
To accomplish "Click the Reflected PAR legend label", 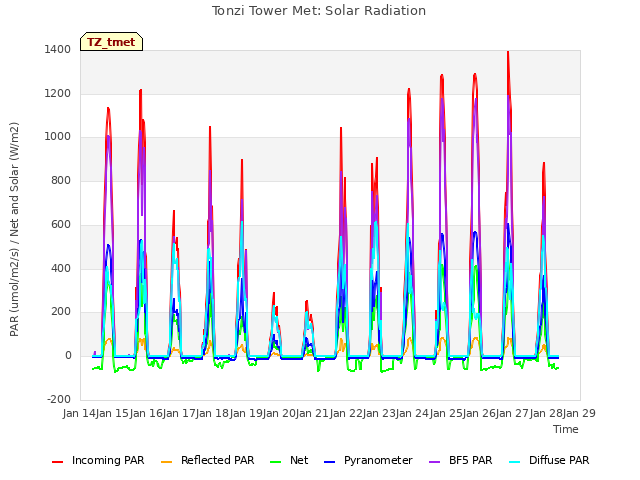I will point(218,460).
